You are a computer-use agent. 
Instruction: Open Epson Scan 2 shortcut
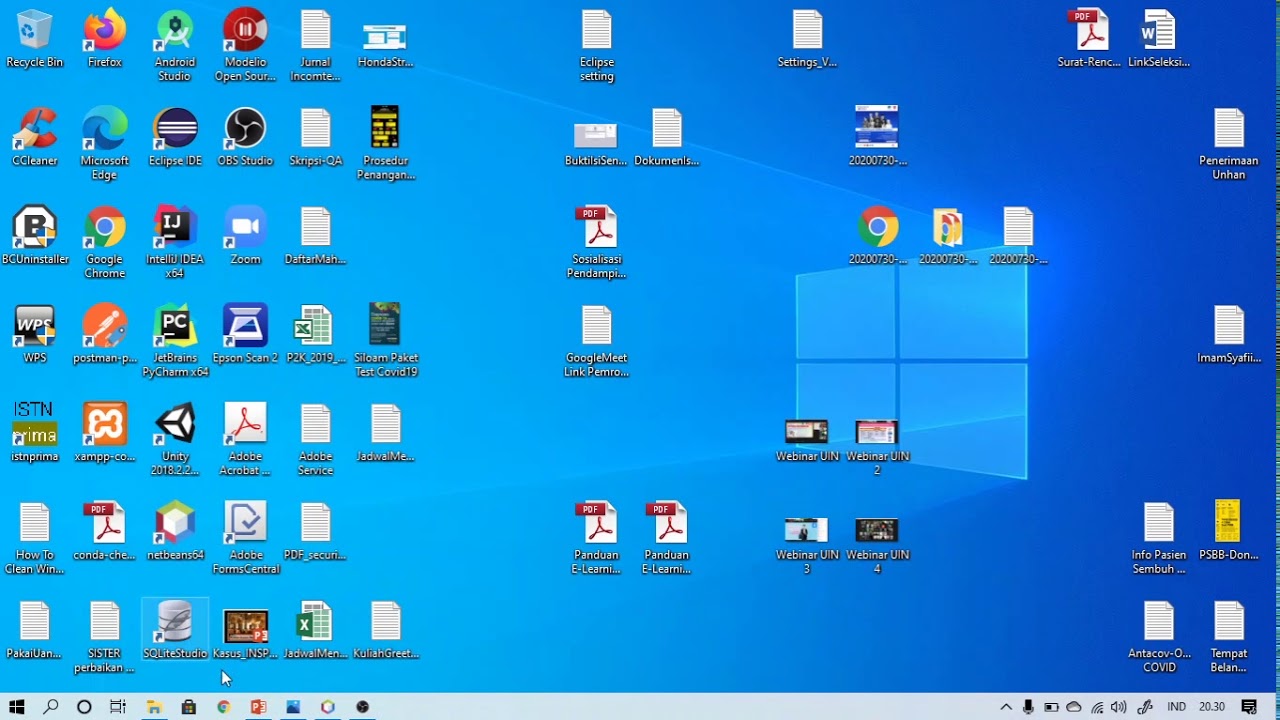click(x=245, y=335)
